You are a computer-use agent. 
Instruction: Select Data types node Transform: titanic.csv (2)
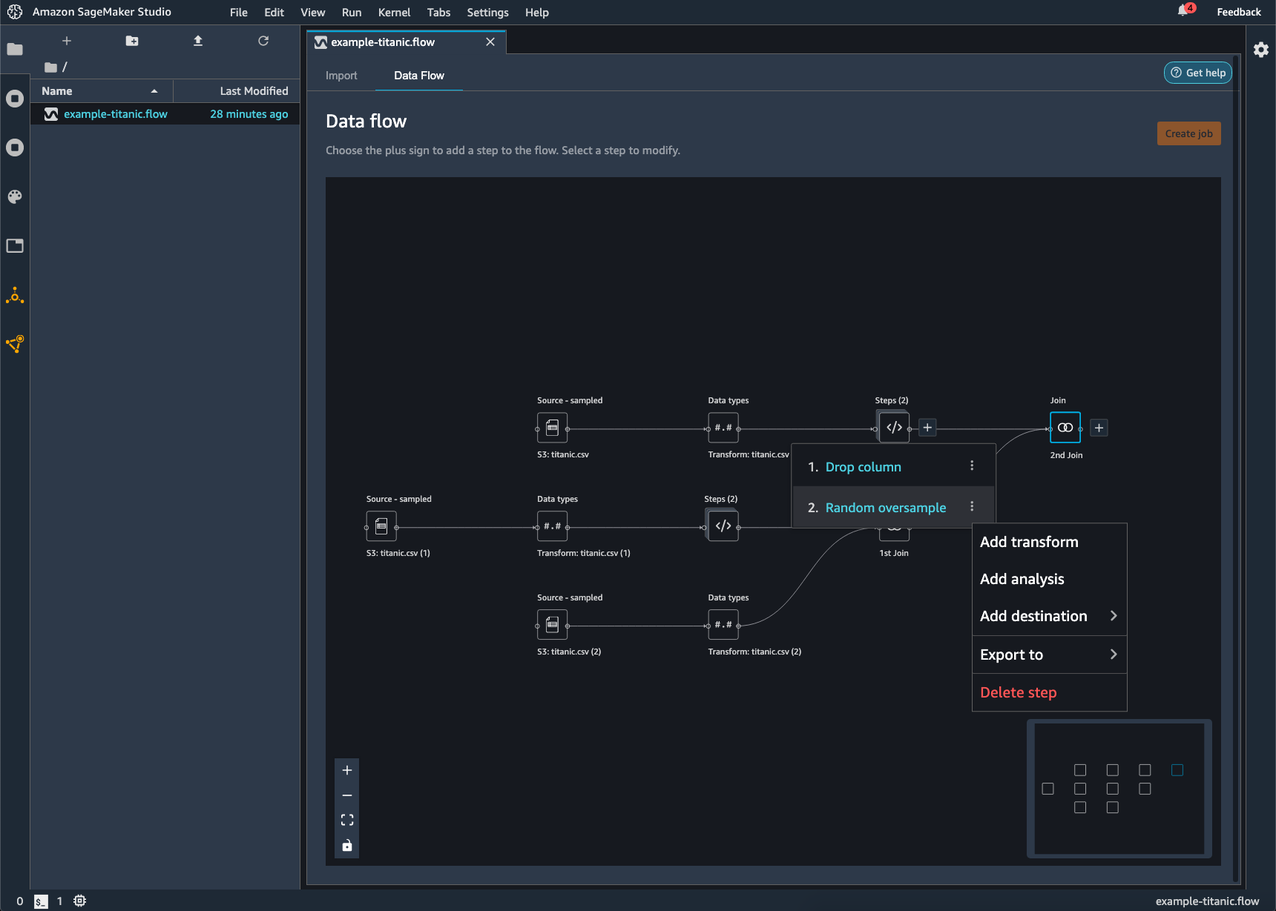[723, 624]
